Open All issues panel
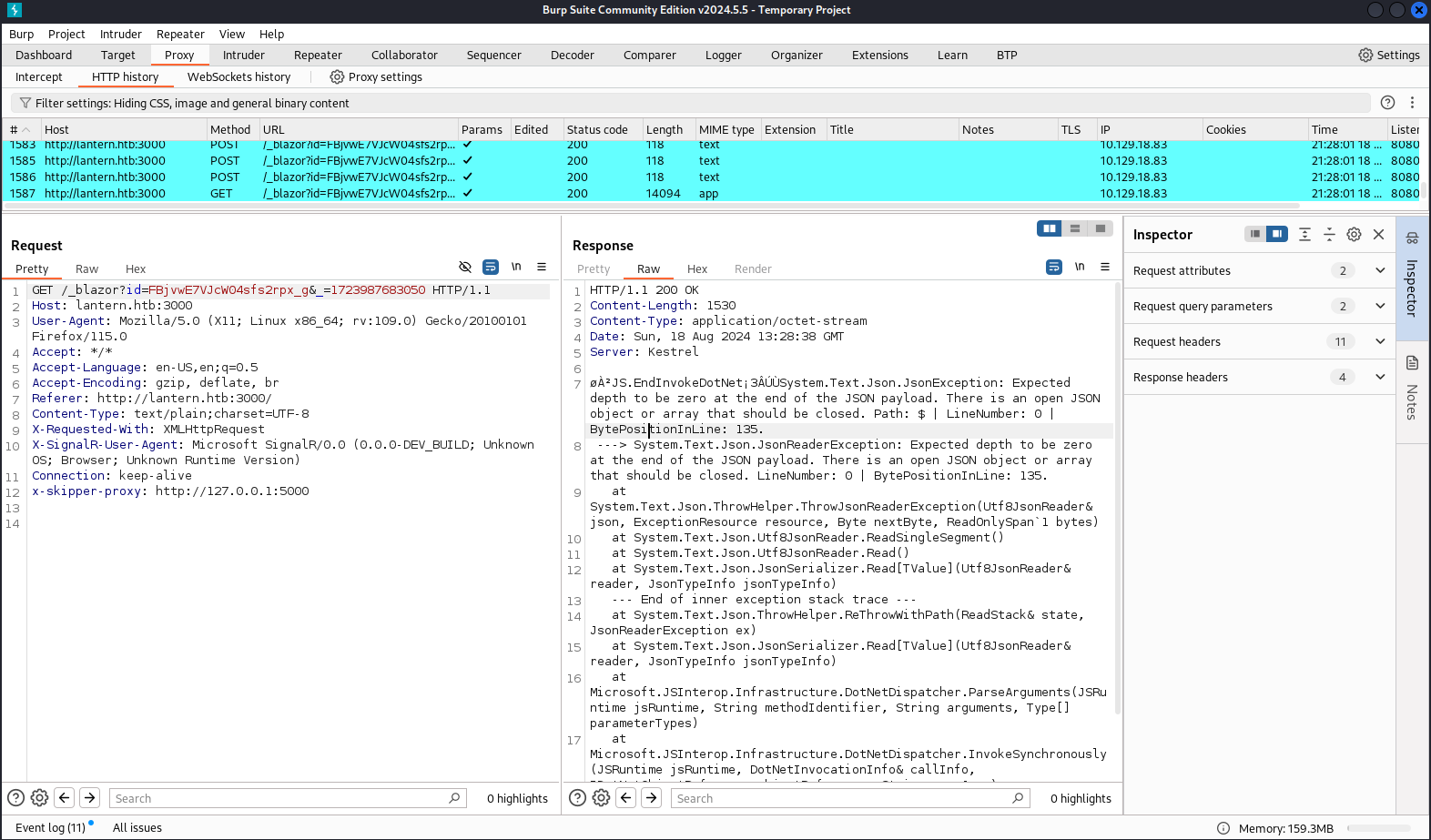The height and width of the screenshot is (840, 1431). click(x=137, y=827)
